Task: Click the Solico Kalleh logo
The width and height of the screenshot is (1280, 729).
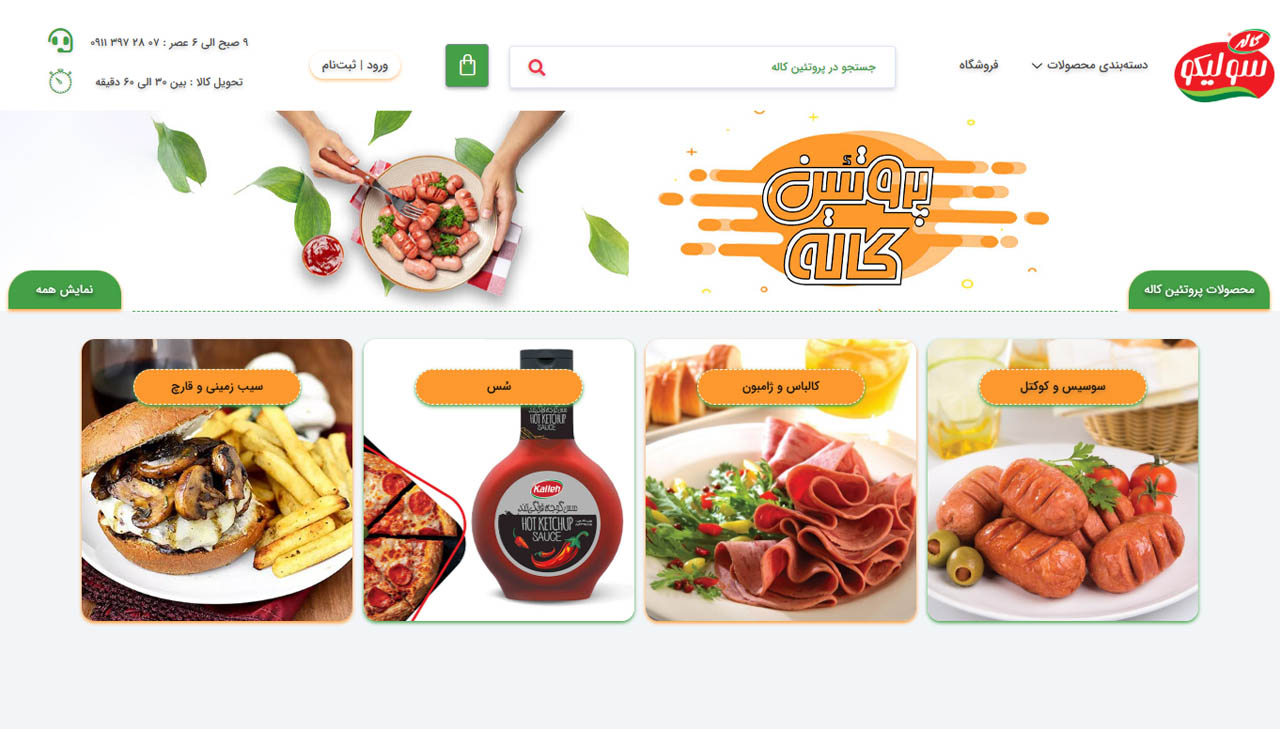Action: click(1225, 66)
